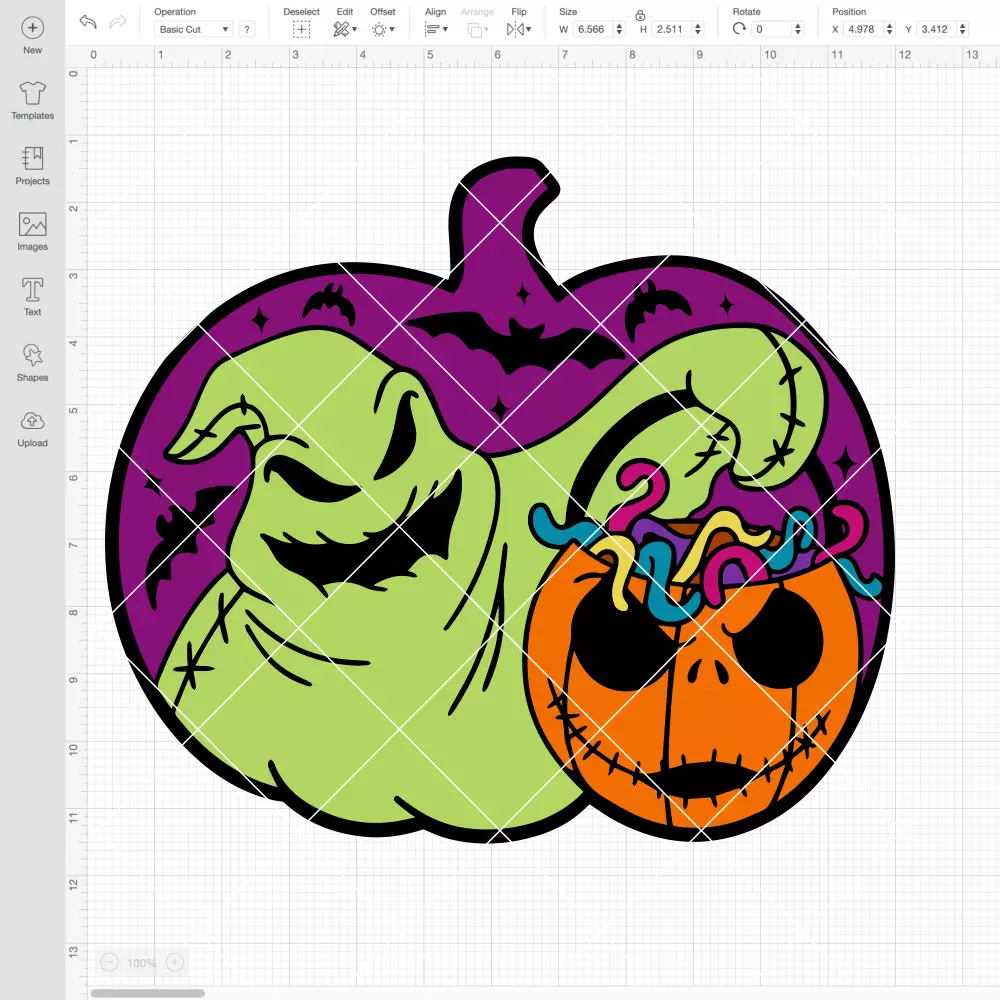Click the Y position input field
The width and height of the screenshot is (1000, 1000).
click(936, 29)
